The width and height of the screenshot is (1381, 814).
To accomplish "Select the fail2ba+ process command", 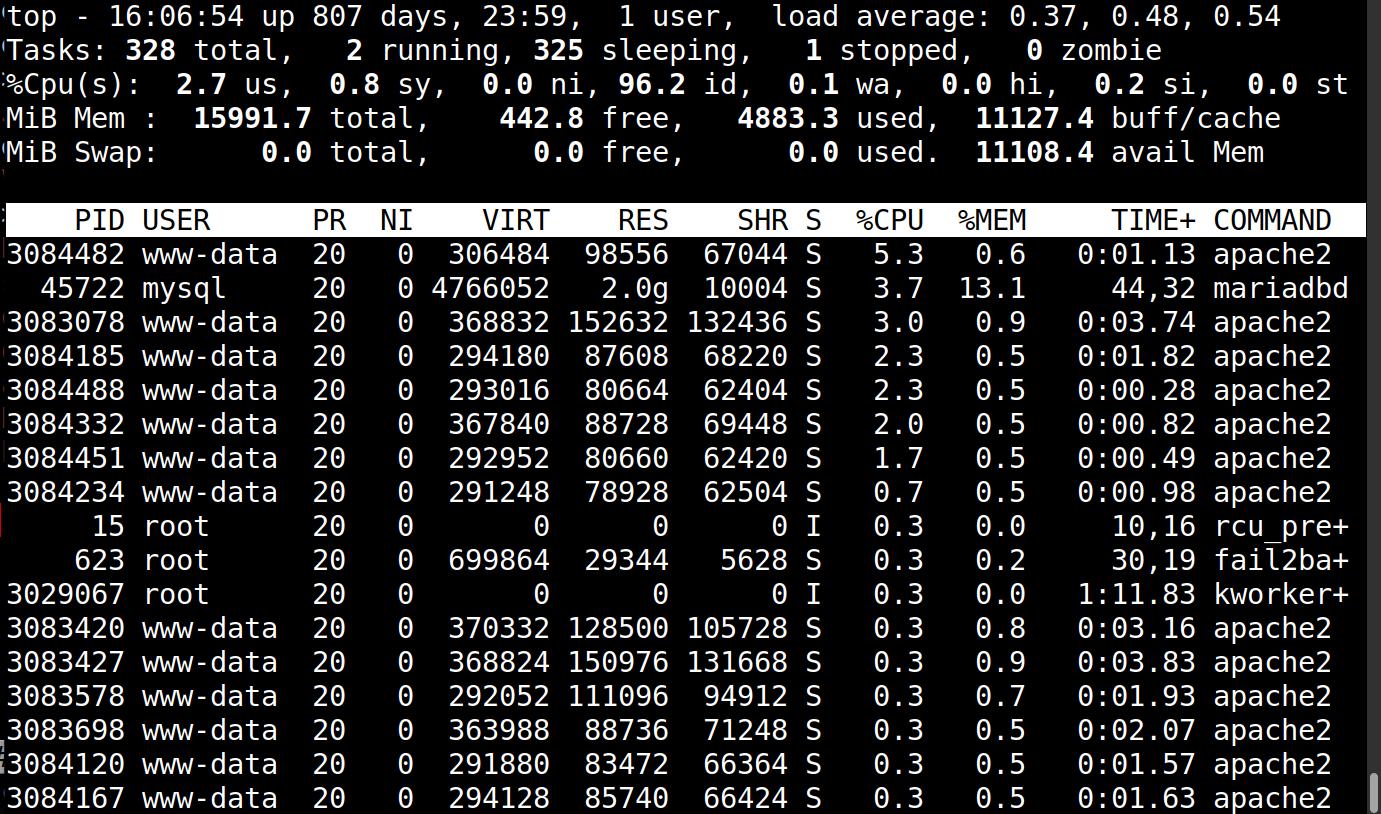I will 1280,560.
